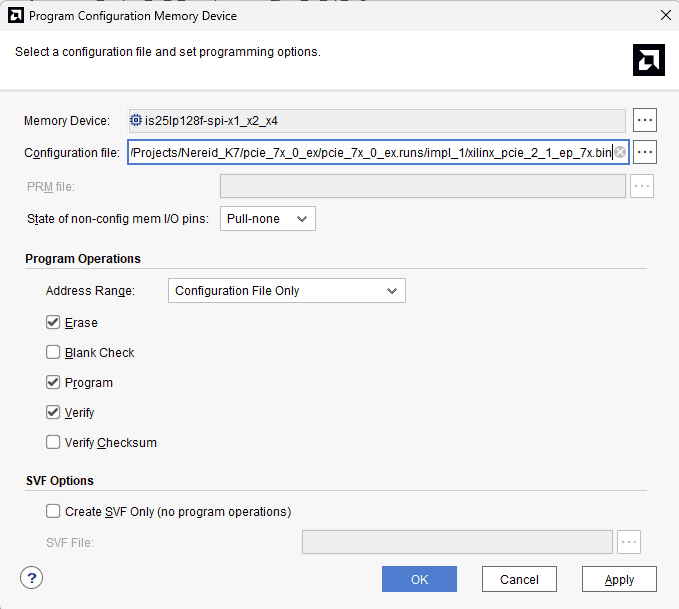This screenshot has height=609, width=679.
Task: Click the Cancel button
Action: [x=519, y=579]
